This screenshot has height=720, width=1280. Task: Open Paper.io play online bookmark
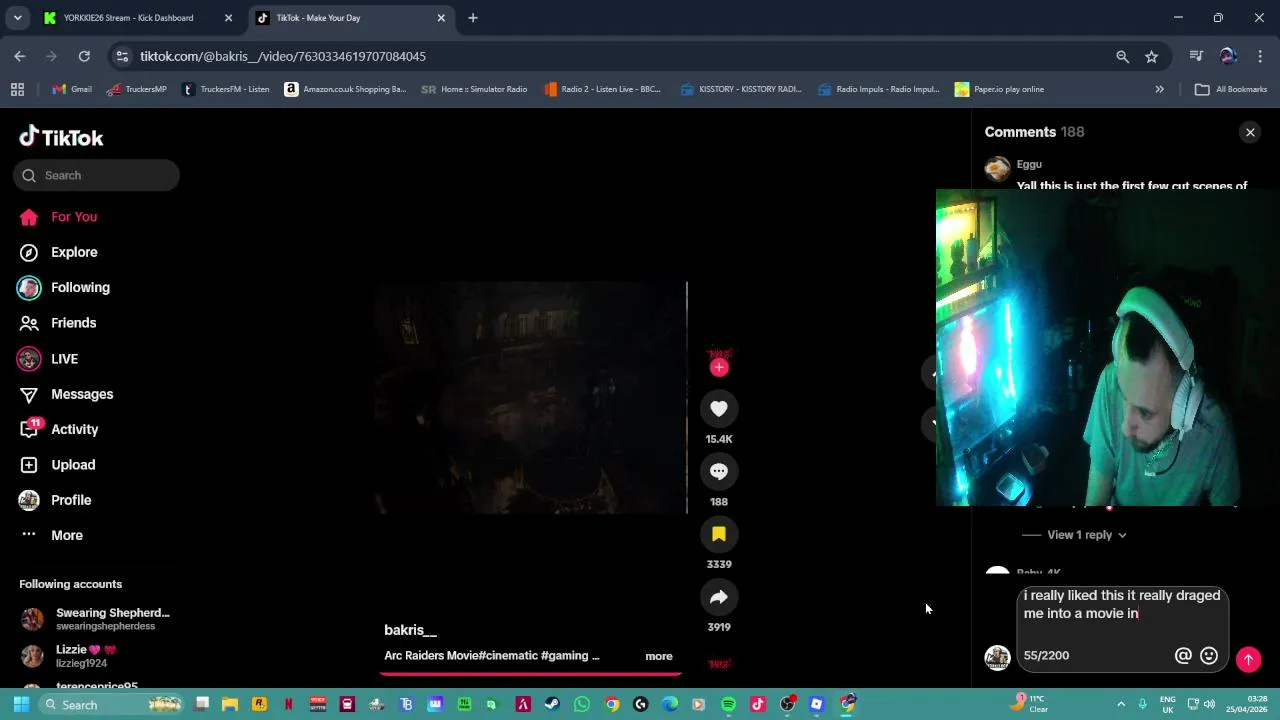tap(999, 89)
